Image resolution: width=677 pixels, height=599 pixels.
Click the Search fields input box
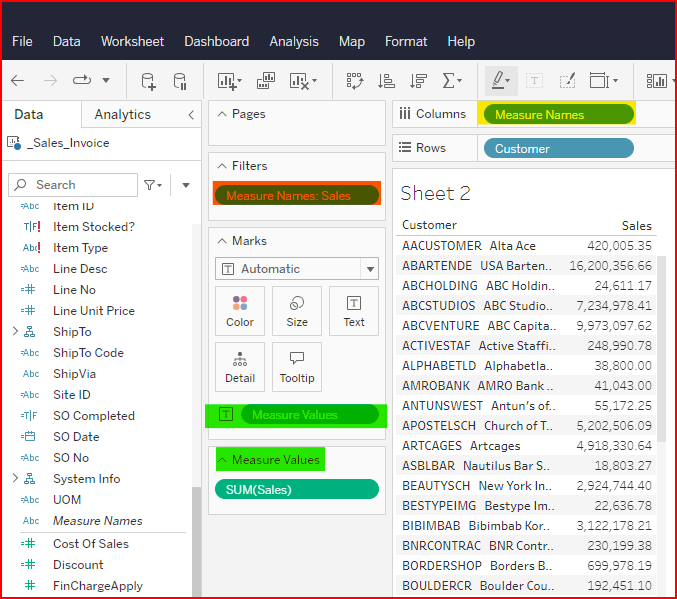(80, 185)
